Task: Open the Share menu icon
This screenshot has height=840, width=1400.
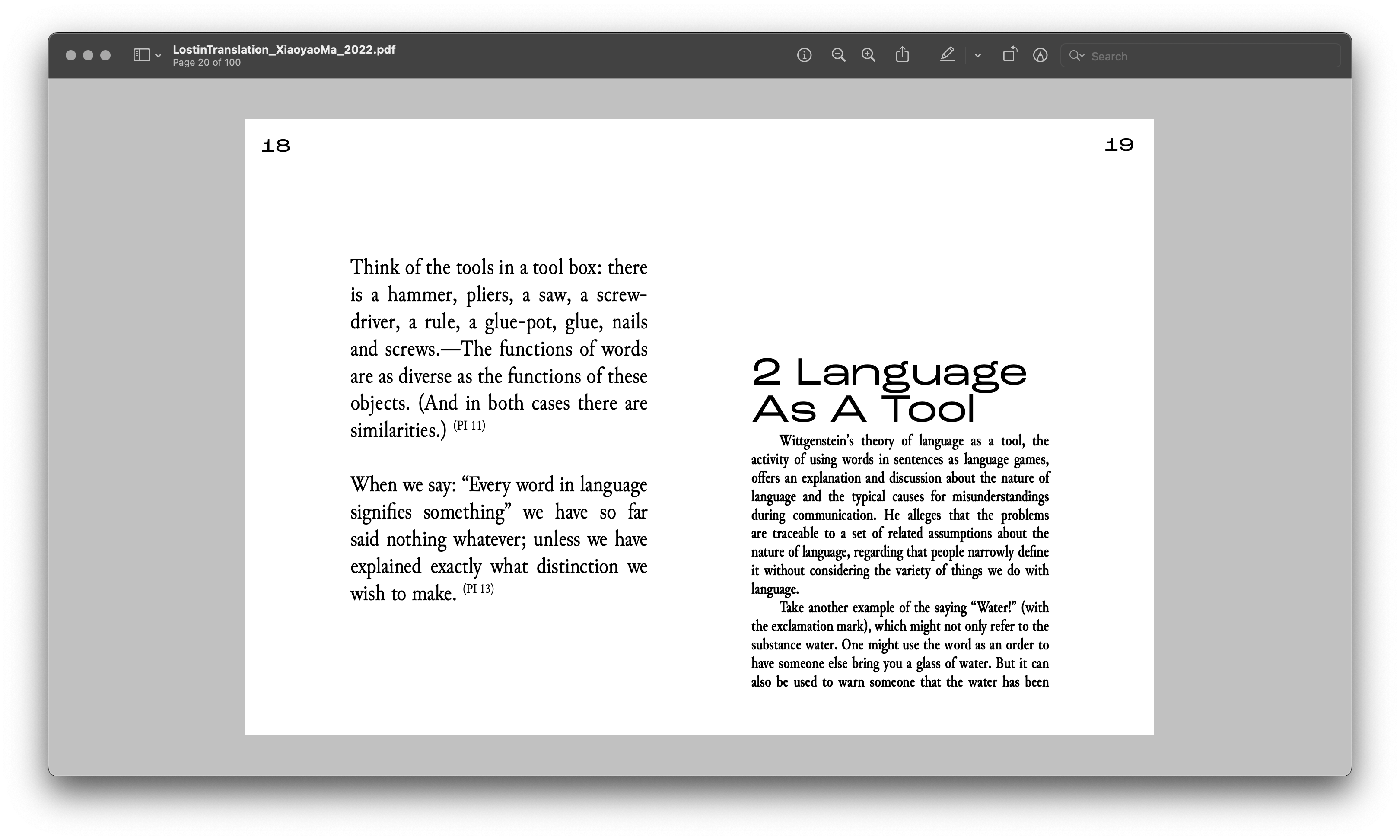Action: pos(903,55)
